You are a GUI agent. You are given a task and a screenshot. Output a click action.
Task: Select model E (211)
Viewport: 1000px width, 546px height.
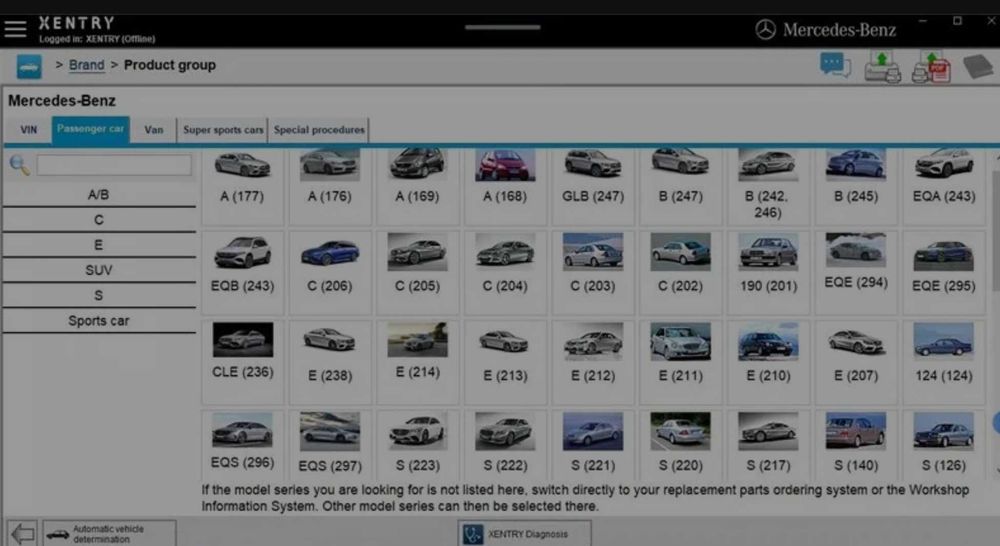point(680,362)
